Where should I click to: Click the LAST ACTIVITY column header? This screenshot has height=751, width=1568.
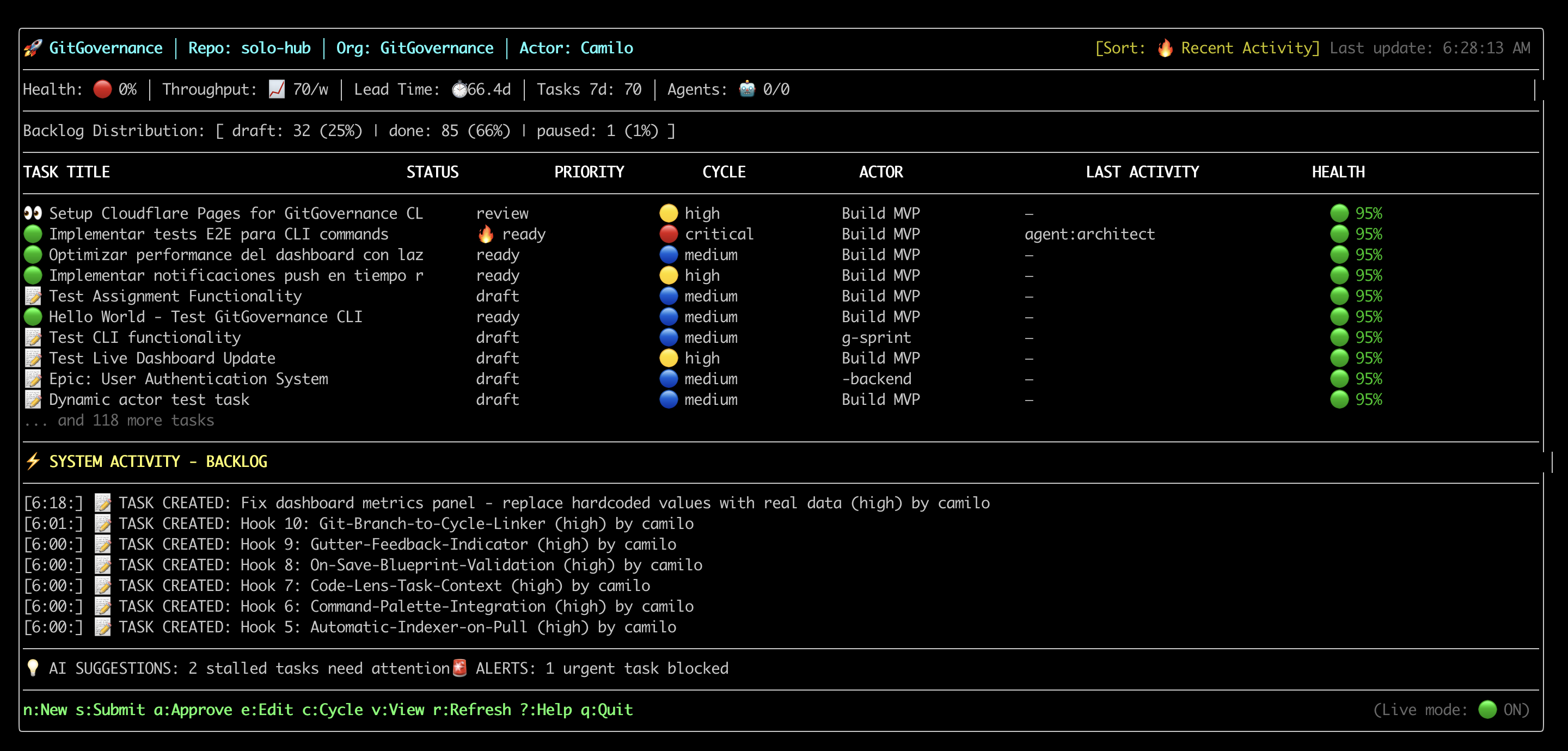tap(1142, 172)
